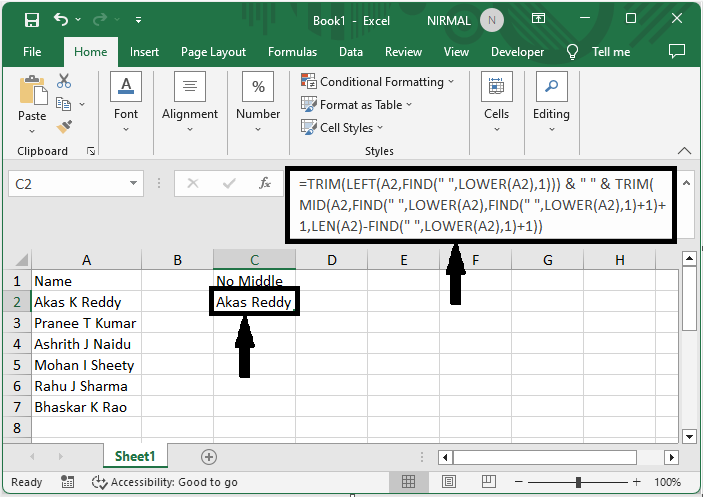The image size is (703, 497).
Task: Open the Formulas ribbon tab
Action: (292, 52)
